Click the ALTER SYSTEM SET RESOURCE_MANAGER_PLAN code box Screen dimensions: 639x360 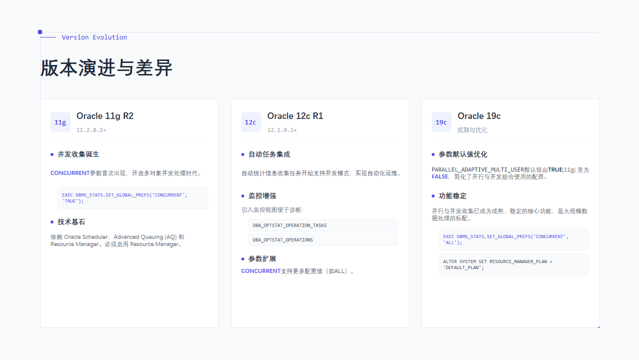(x=513, y=264)
